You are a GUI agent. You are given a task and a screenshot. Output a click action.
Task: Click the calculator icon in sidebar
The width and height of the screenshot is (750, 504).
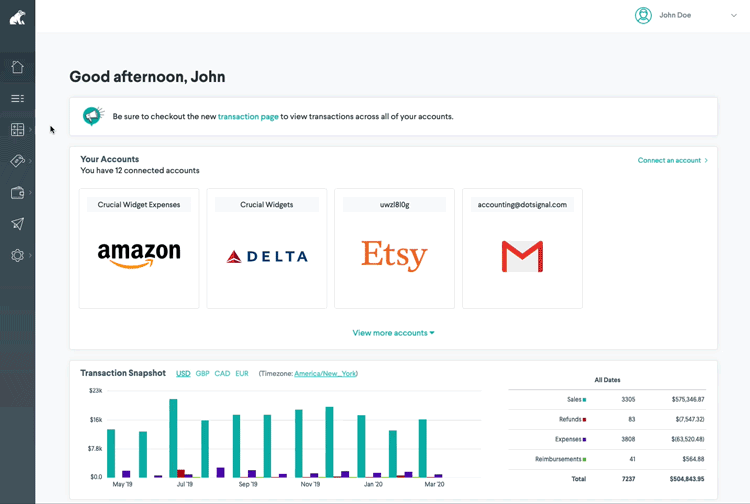[x=17, y=130]
